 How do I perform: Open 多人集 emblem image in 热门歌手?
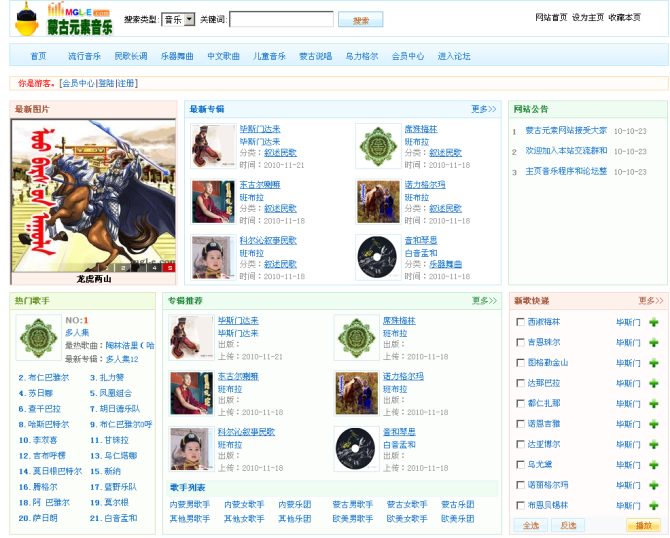[38, 338]
